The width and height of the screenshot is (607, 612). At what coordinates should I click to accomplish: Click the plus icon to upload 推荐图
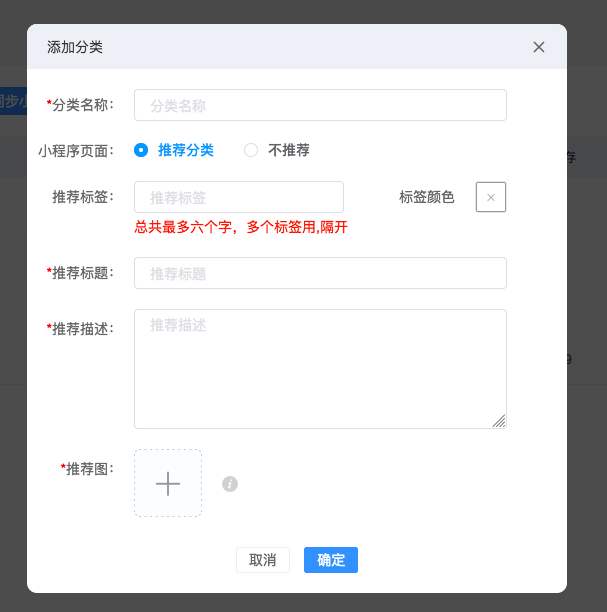pyautogui.click(x=168, y=483)
